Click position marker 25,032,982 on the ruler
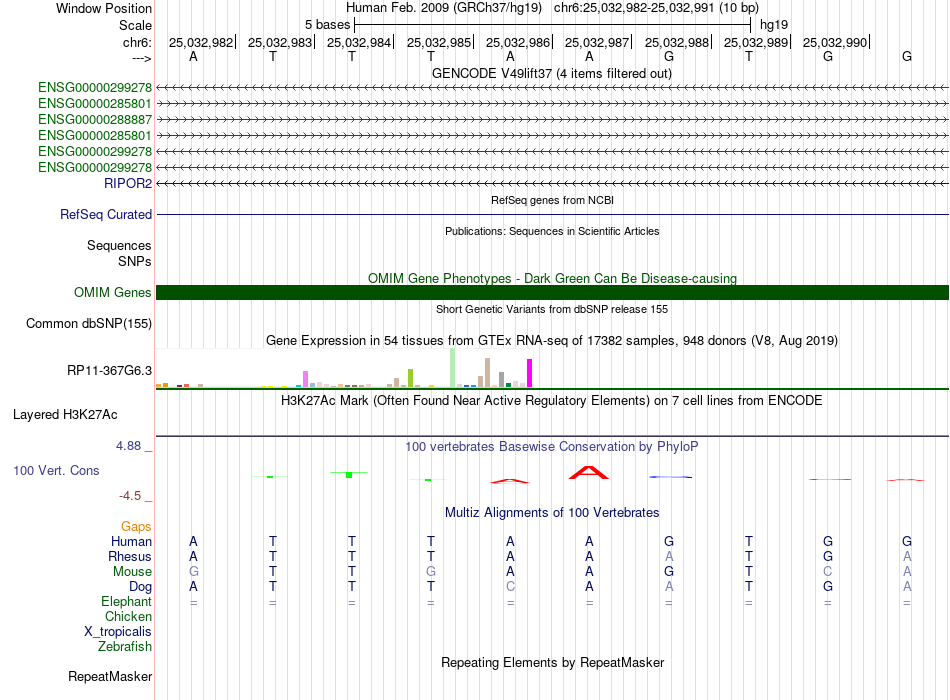Screen dimensions: 950x700 (x=202, y=42)
